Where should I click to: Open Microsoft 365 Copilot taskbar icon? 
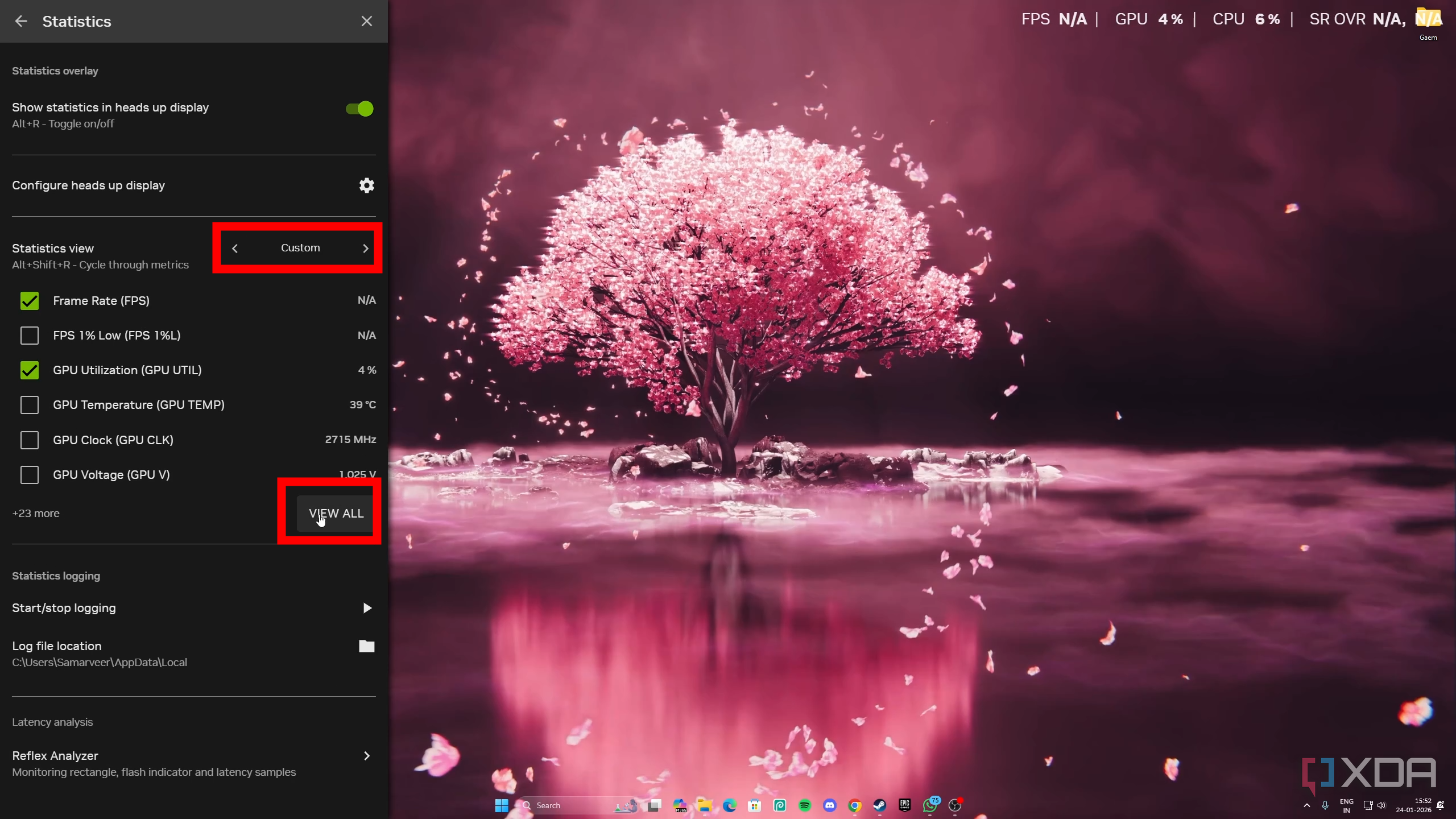[680, 805]
